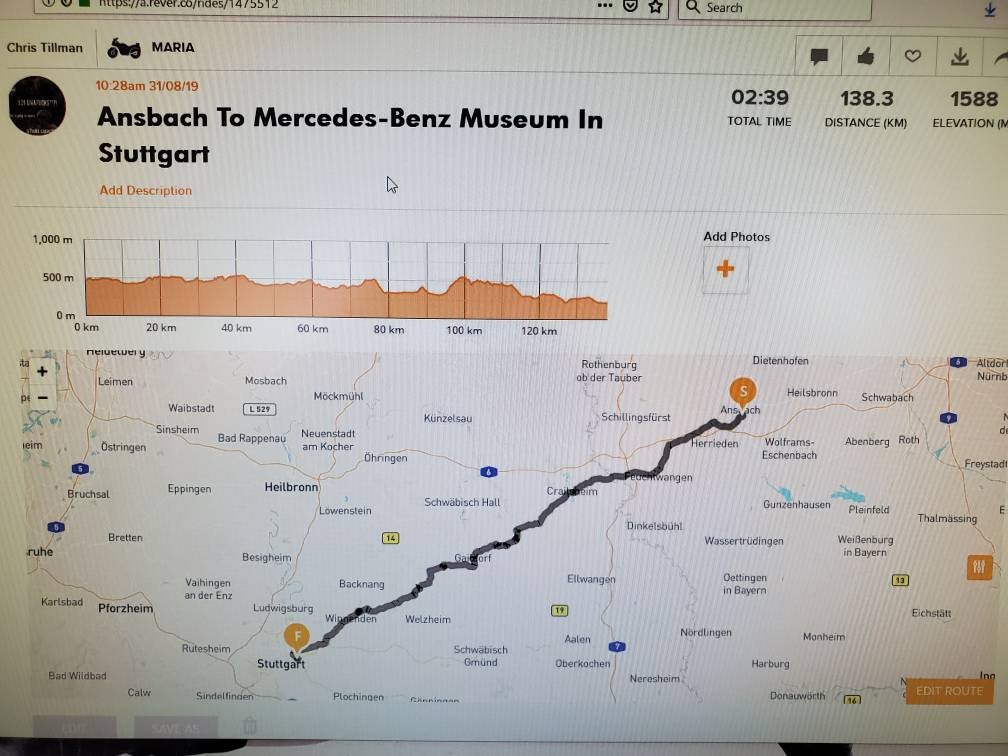Open the orange map settings sliders icon

[979, 566]
